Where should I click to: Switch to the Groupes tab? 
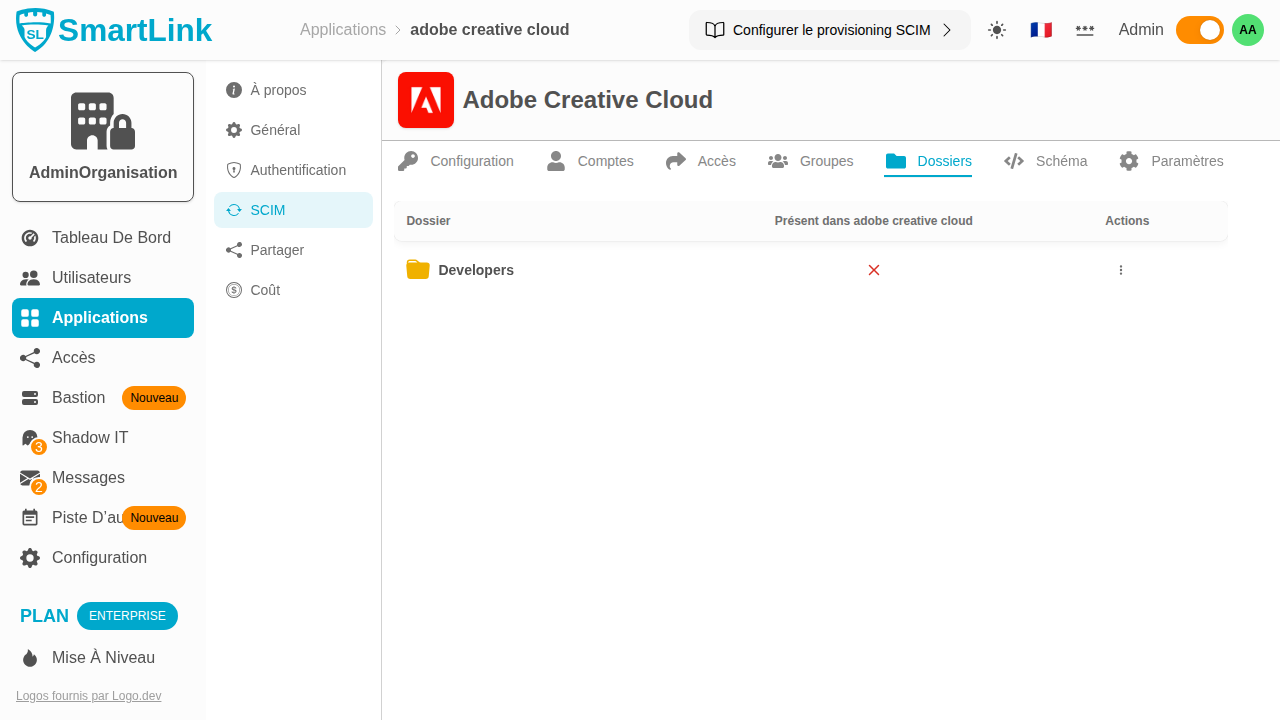(x=810, y=161)
